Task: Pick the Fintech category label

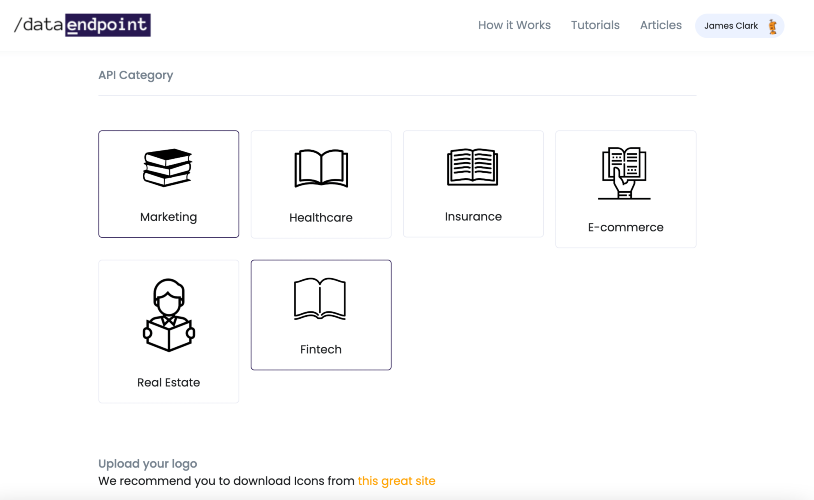Action: (321, 349)
